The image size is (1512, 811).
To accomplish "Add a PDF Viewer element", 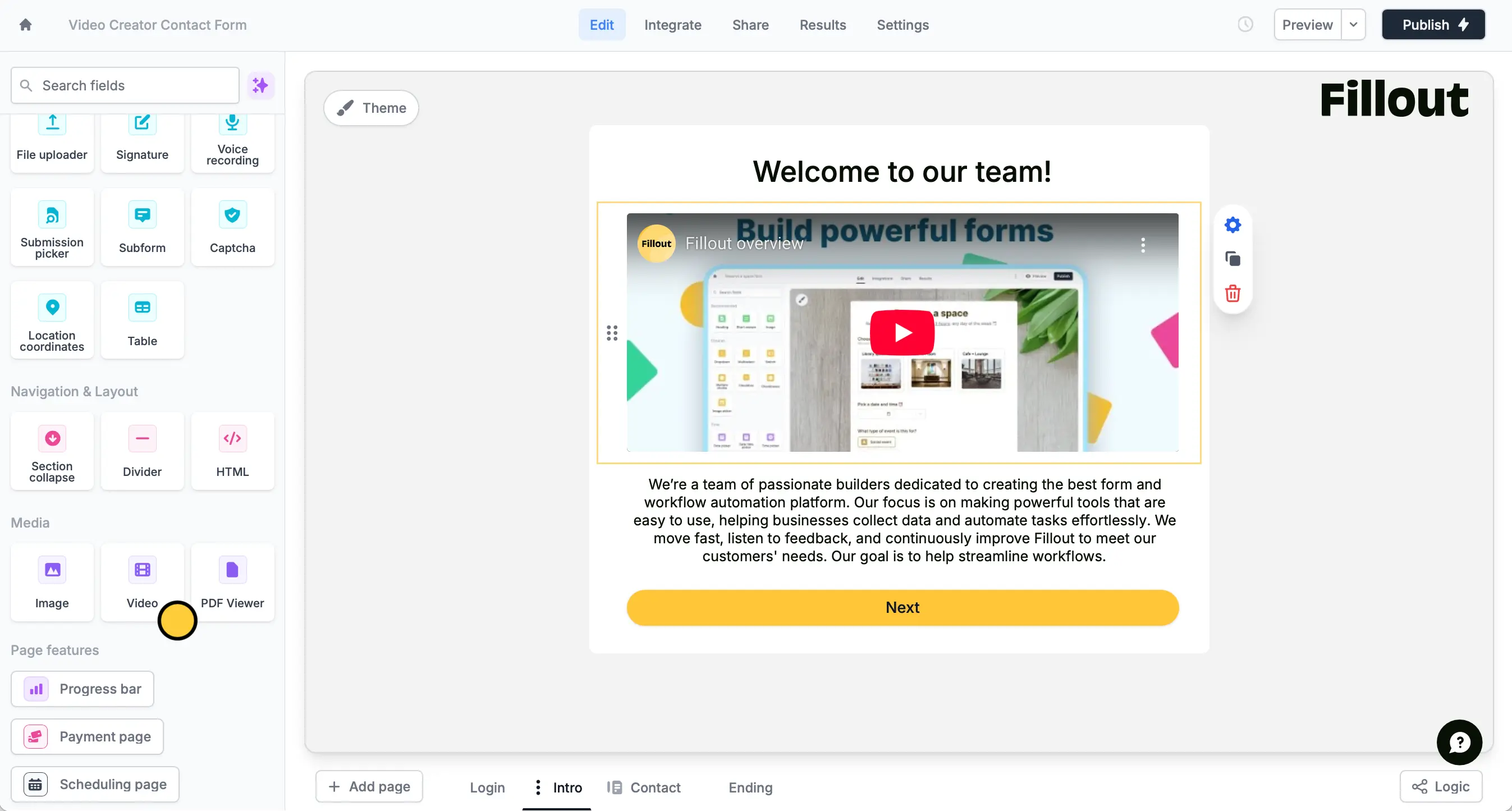I will click(x=232, y=582).
